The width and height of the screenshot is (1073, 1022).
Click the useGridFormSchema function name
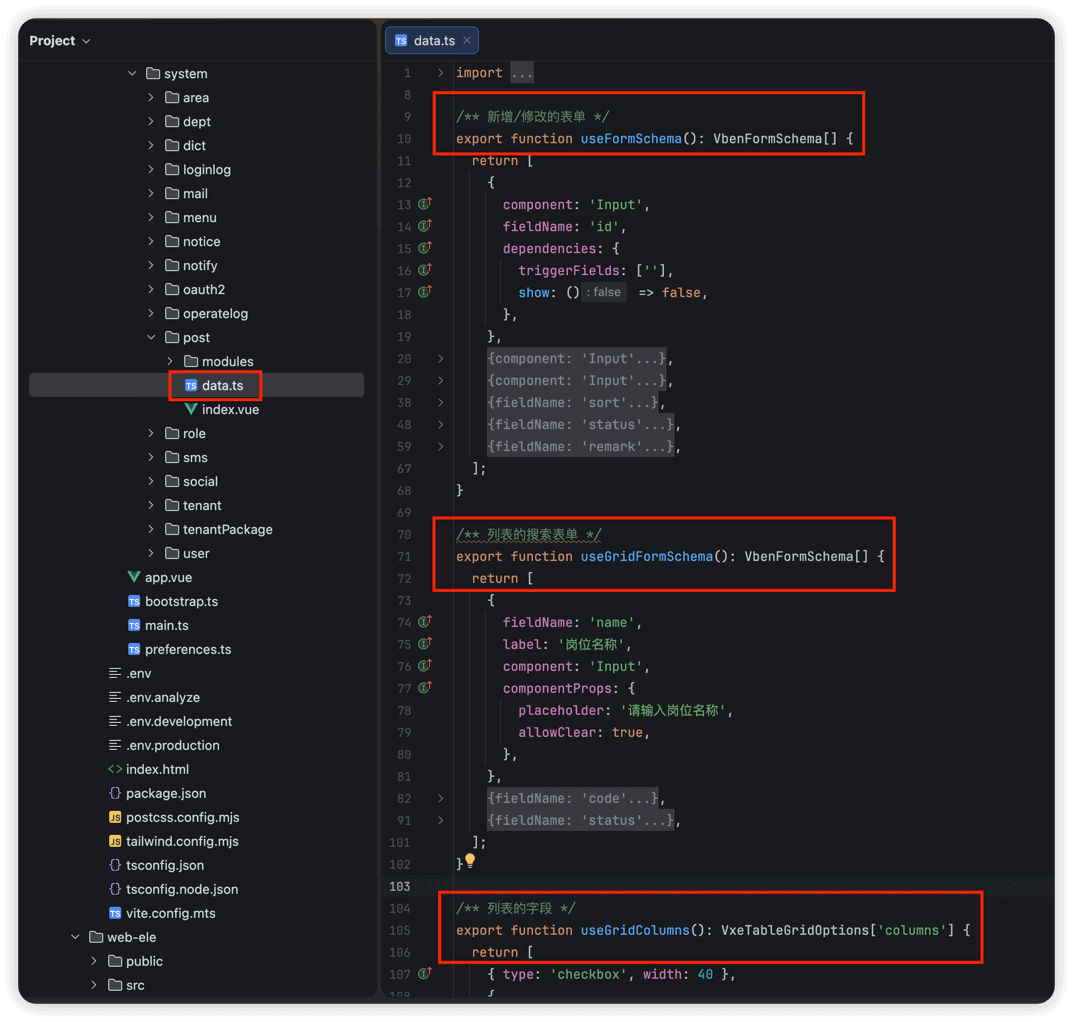click(x=646, y=556)
